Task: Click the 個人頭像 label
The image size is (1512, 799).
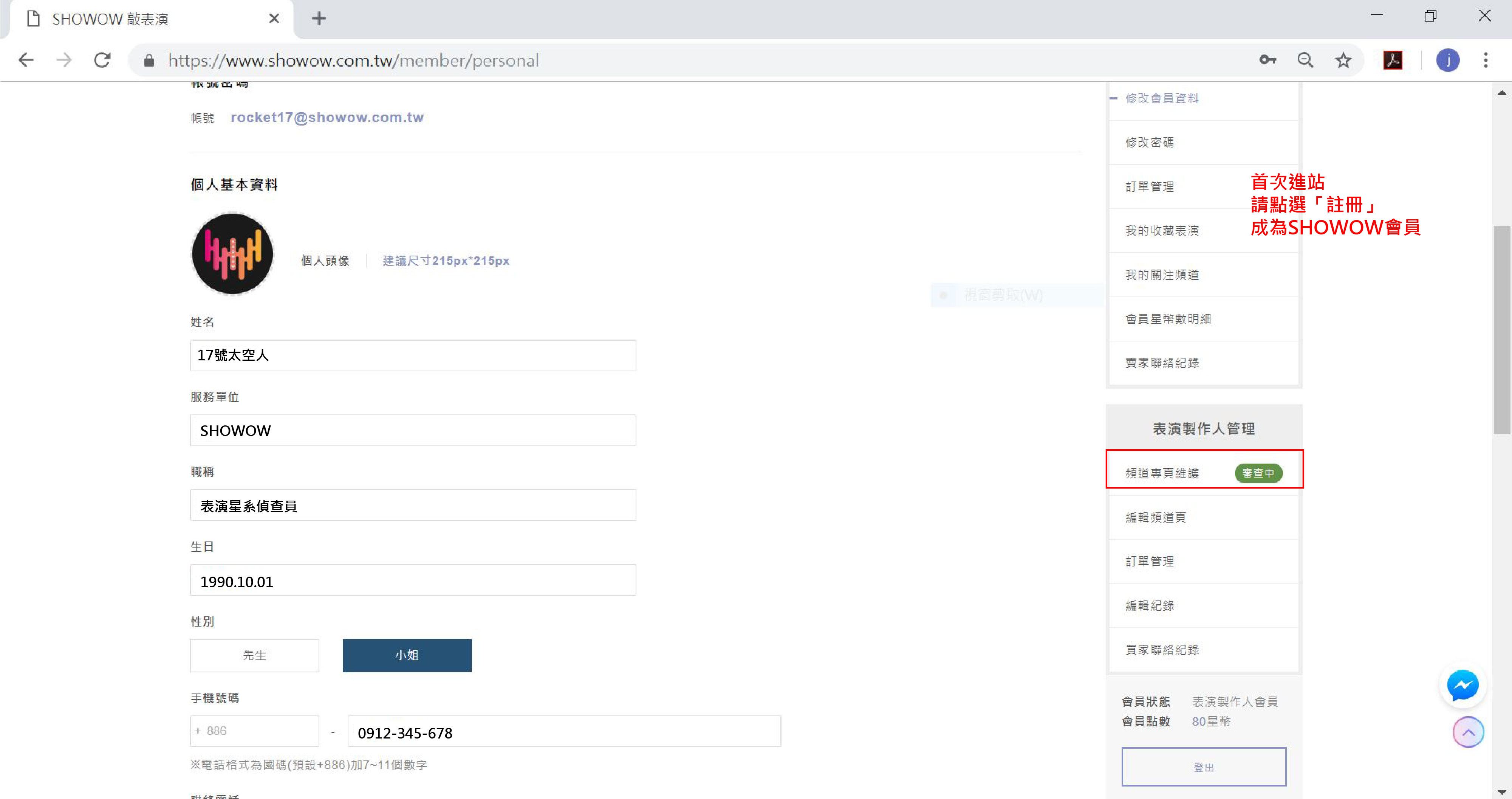Action: [325, 261]
